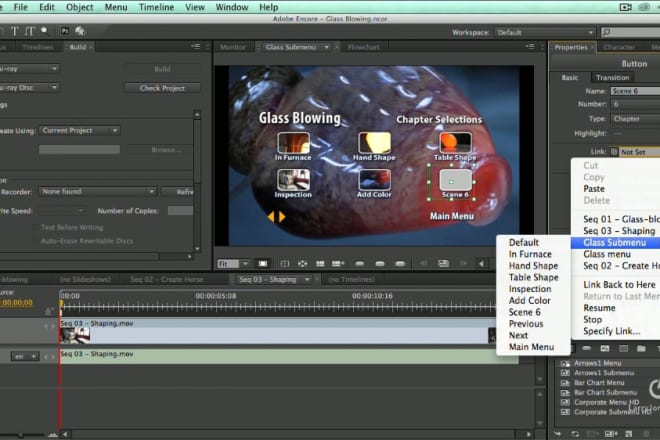Click the Build button
The image size is (660, 440).
(162, 69)
